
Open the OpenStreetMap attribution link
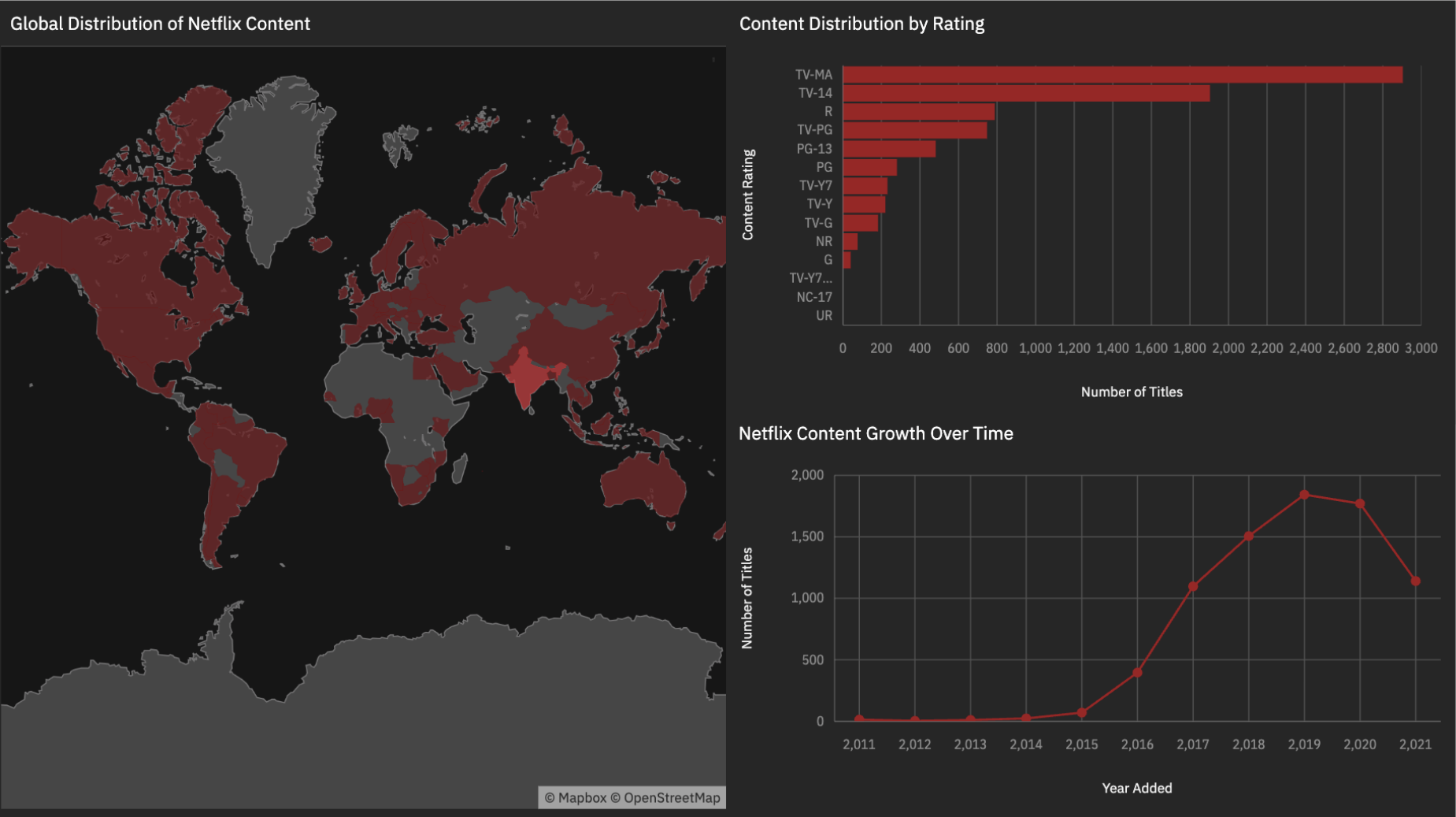665,797
